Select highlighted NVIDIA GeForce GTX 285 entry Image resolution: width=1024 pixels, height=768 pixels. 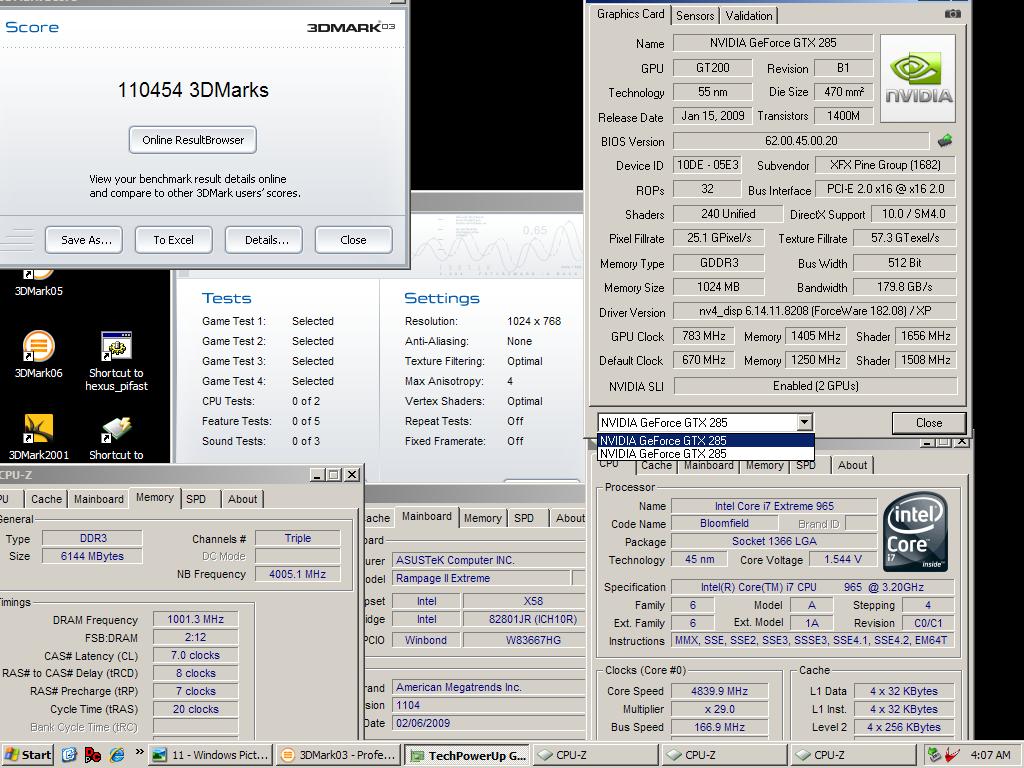tap(705, 441)
